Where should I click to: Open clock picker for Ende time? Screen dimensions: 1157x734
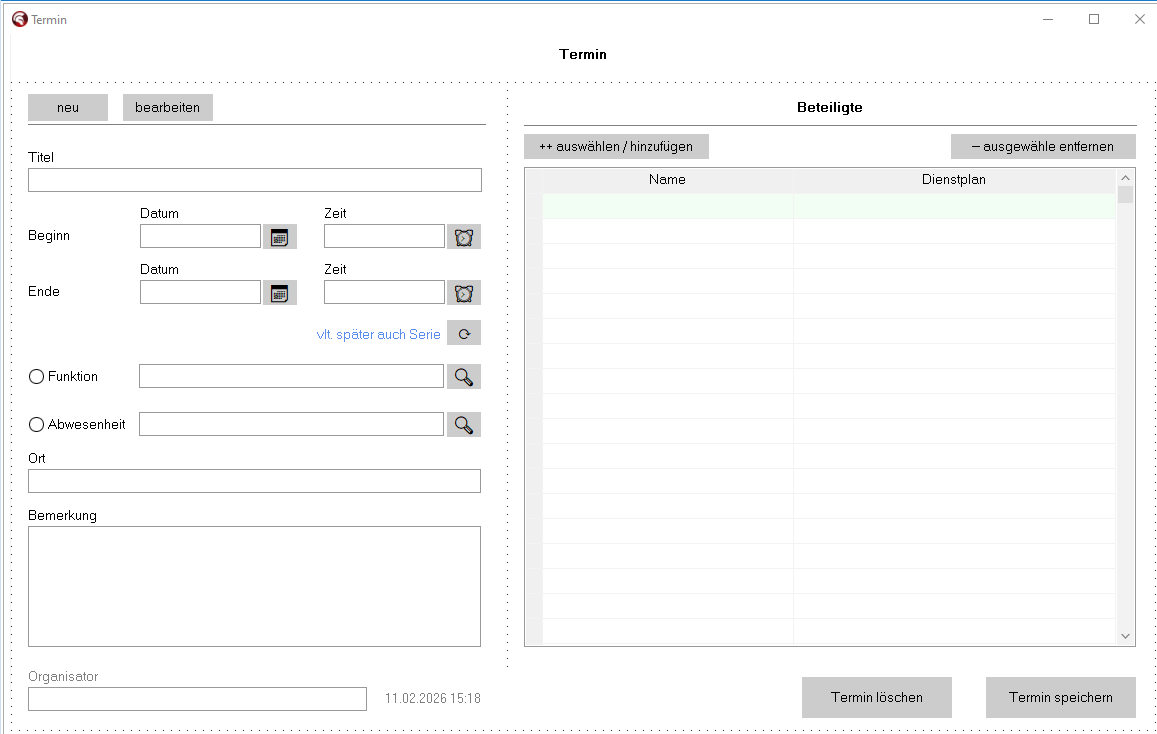(463, 293)
